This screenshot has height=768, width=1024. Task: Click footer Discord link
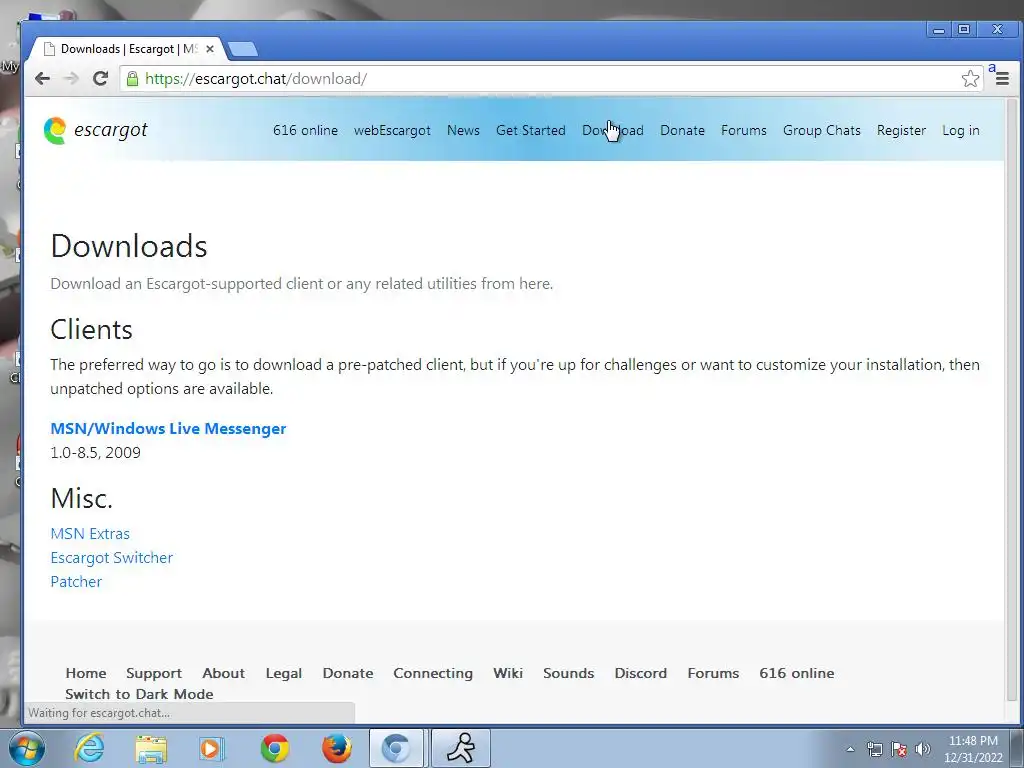[x=641, y=673]
